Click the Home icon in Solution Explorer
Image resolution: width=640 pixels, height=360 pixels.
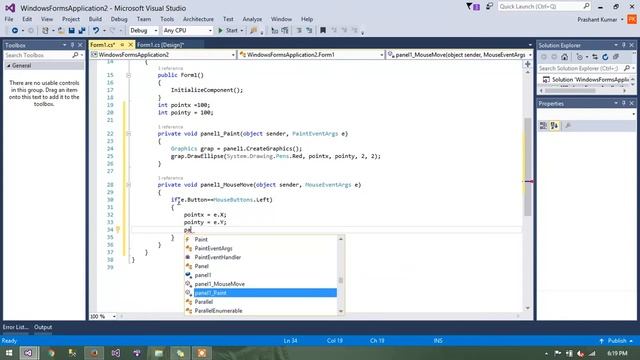pos(564,57)
